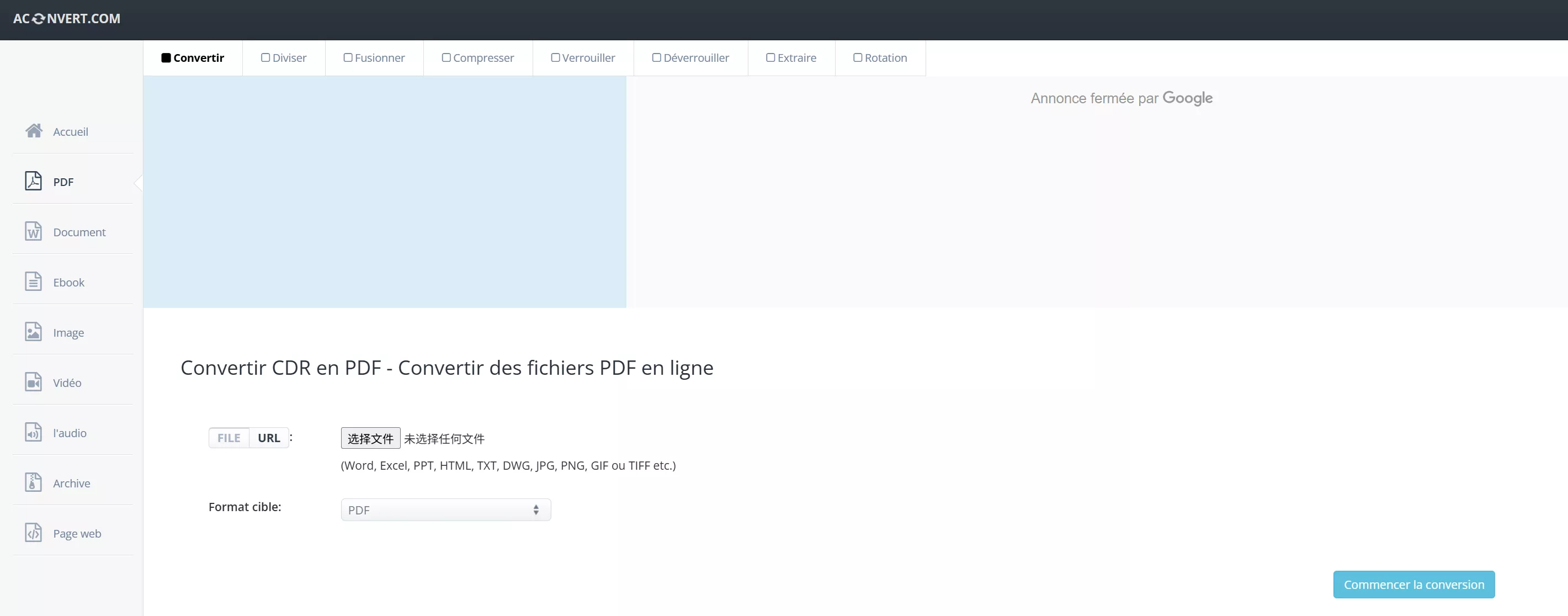Click the Page web code icon
Image resolution: width=1568 pixels, height=616 pixels.
(x=34, y=533)
